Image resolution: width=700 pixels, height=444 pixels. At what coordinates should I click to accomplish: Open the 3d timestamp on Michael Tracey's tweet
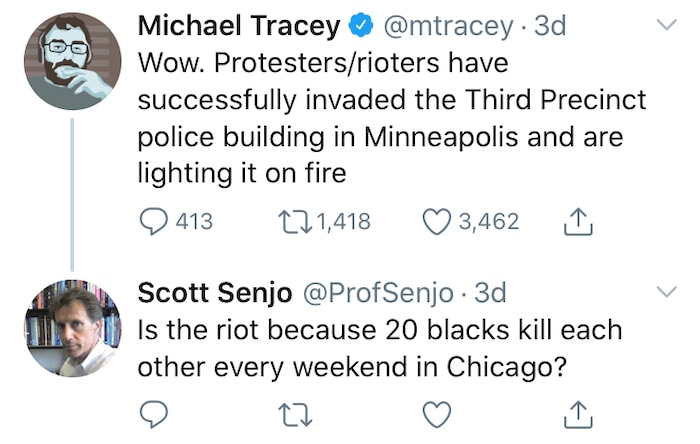click(x=550, y=25)
